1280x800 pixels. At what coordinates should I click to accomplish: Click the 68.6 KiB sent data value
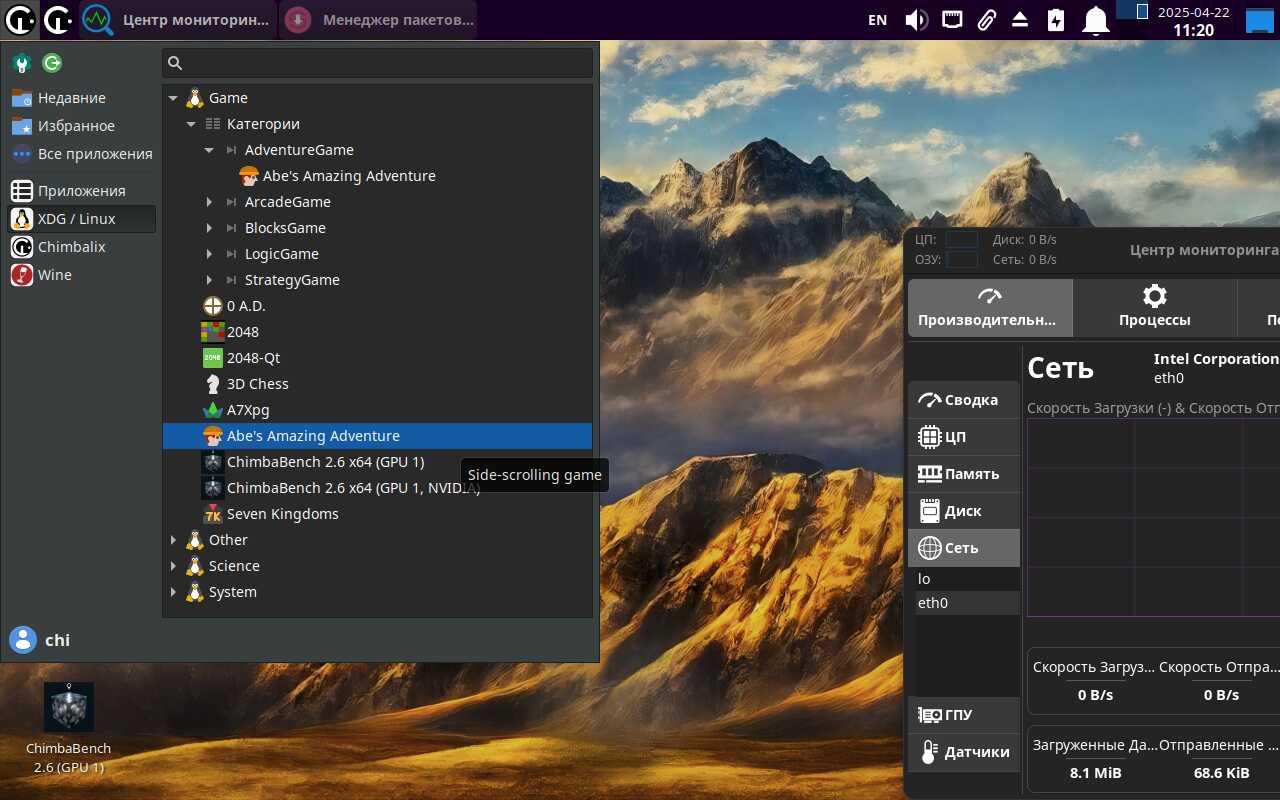[x=1221, y=773]
